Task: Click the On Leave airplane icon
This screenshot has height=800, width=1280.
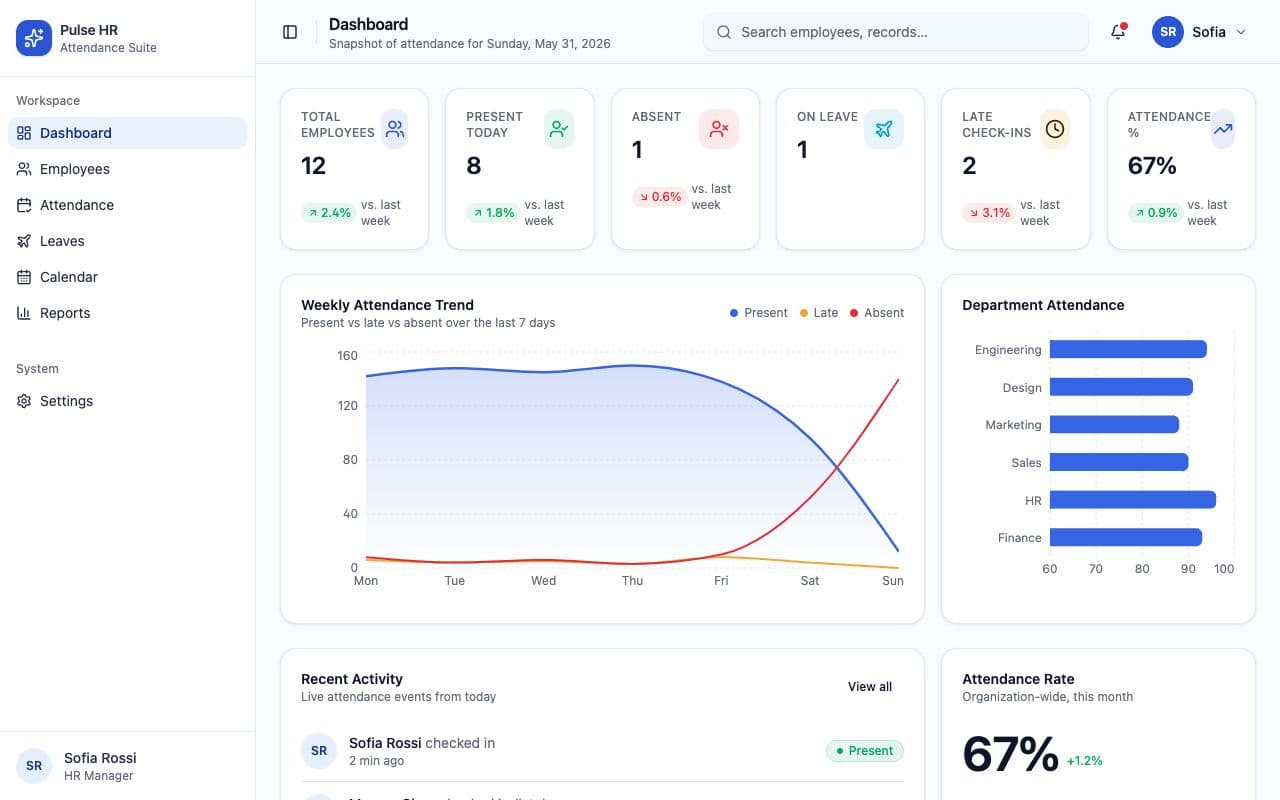Action: 884,129
